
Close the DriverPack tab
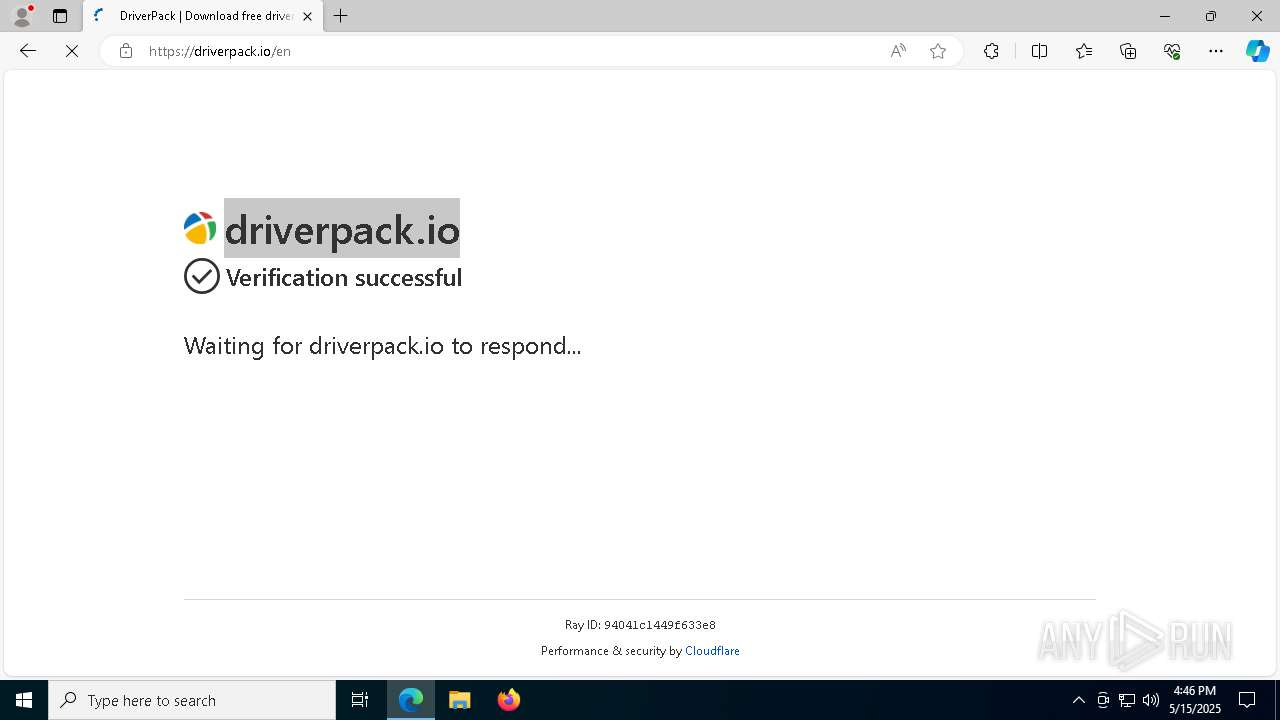click(x=307, y=16)
